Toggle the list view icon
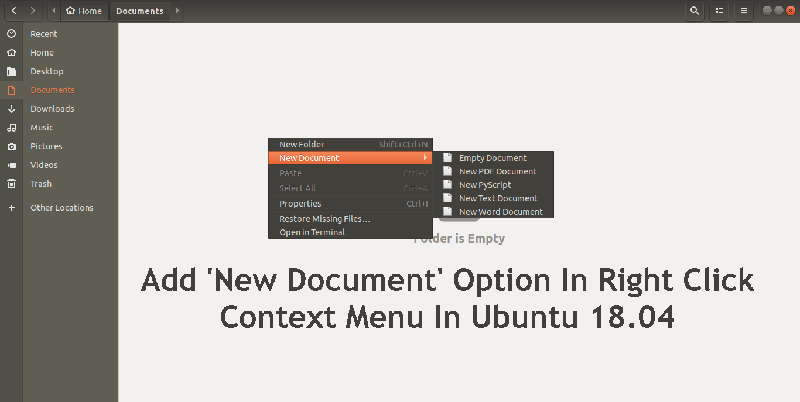Image resolution: width=800 pixels, height=402 pixels. 719,10
